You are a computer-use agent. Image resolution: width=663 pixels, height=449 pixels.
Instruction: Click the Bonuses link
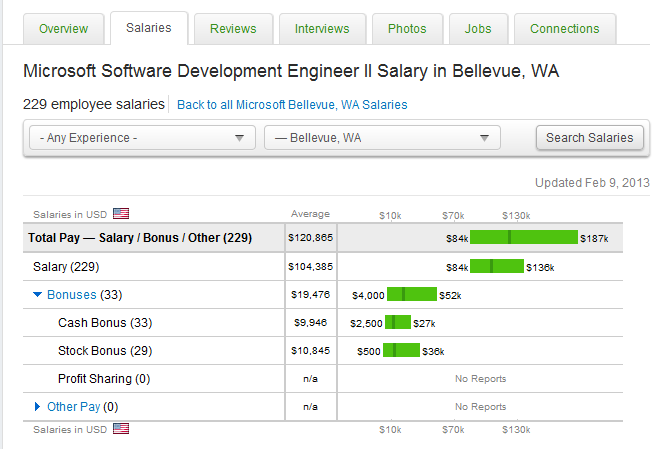[x=71, y=295]
